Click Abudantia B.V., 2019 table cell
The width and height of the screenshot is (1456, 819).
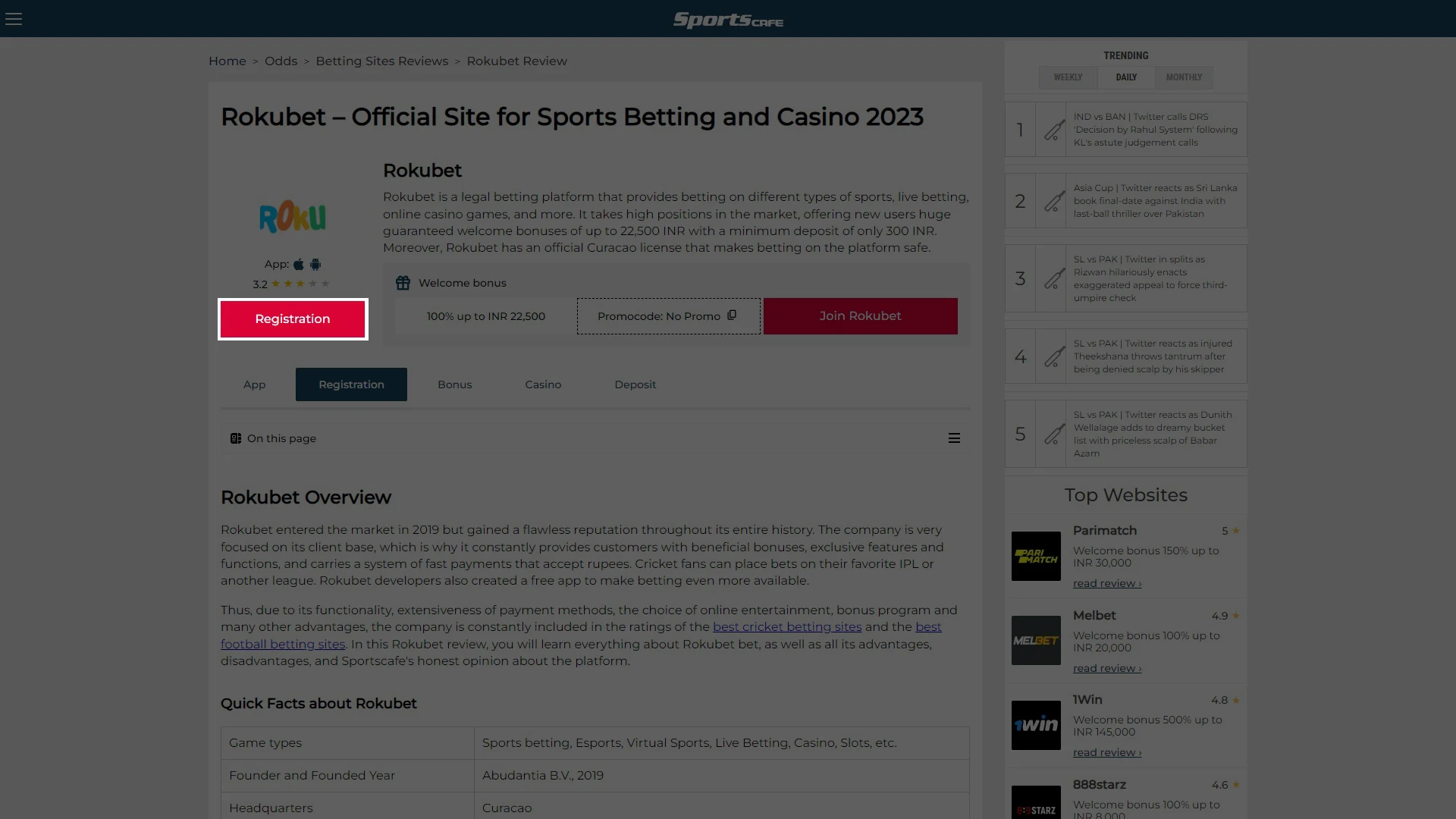(721, 776)
